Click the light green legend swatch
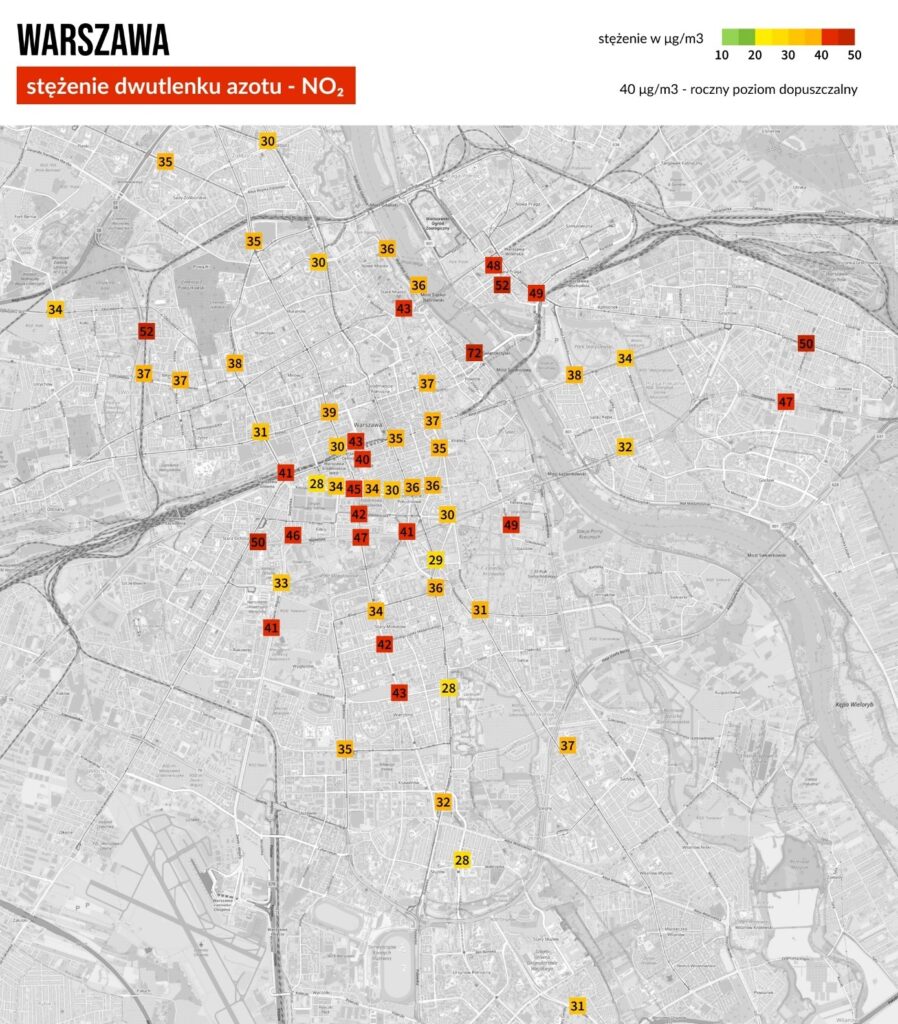This screenshot has height=1024, width=898. [x=730, y=37]
